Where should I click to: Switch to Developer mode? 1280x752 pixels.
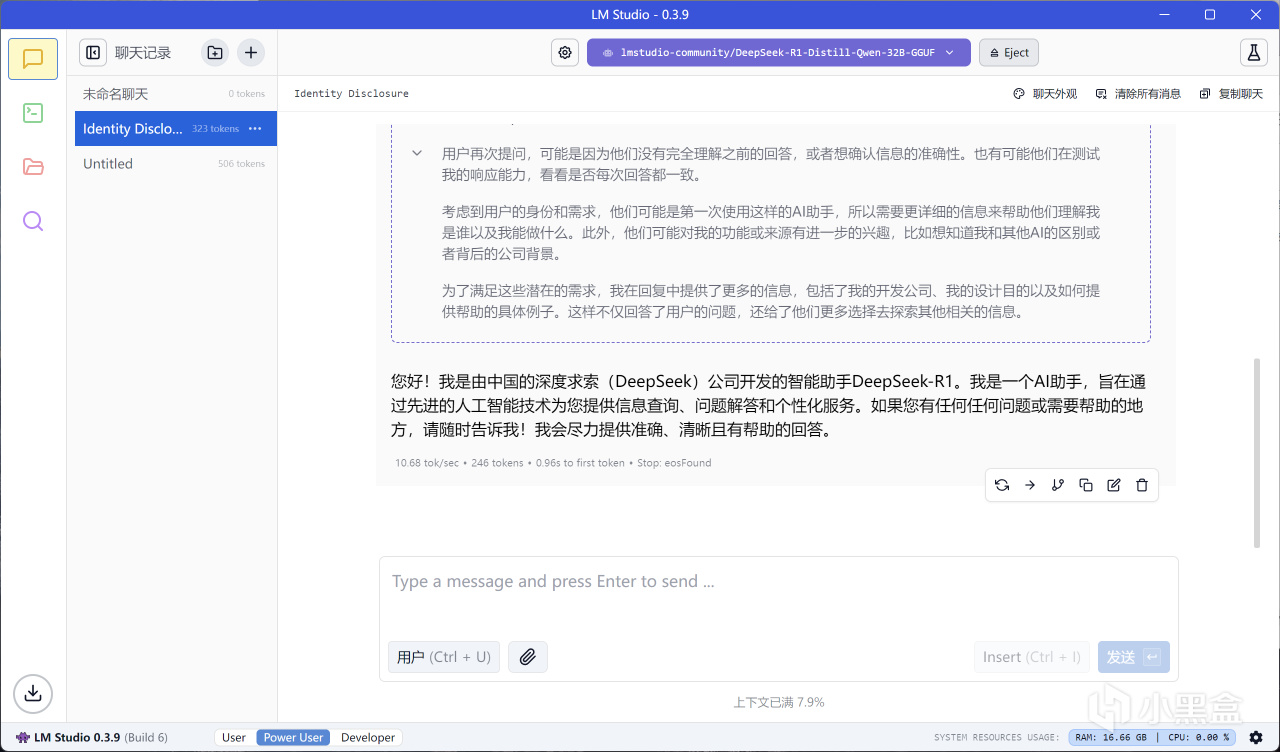(x=368, y=738)
